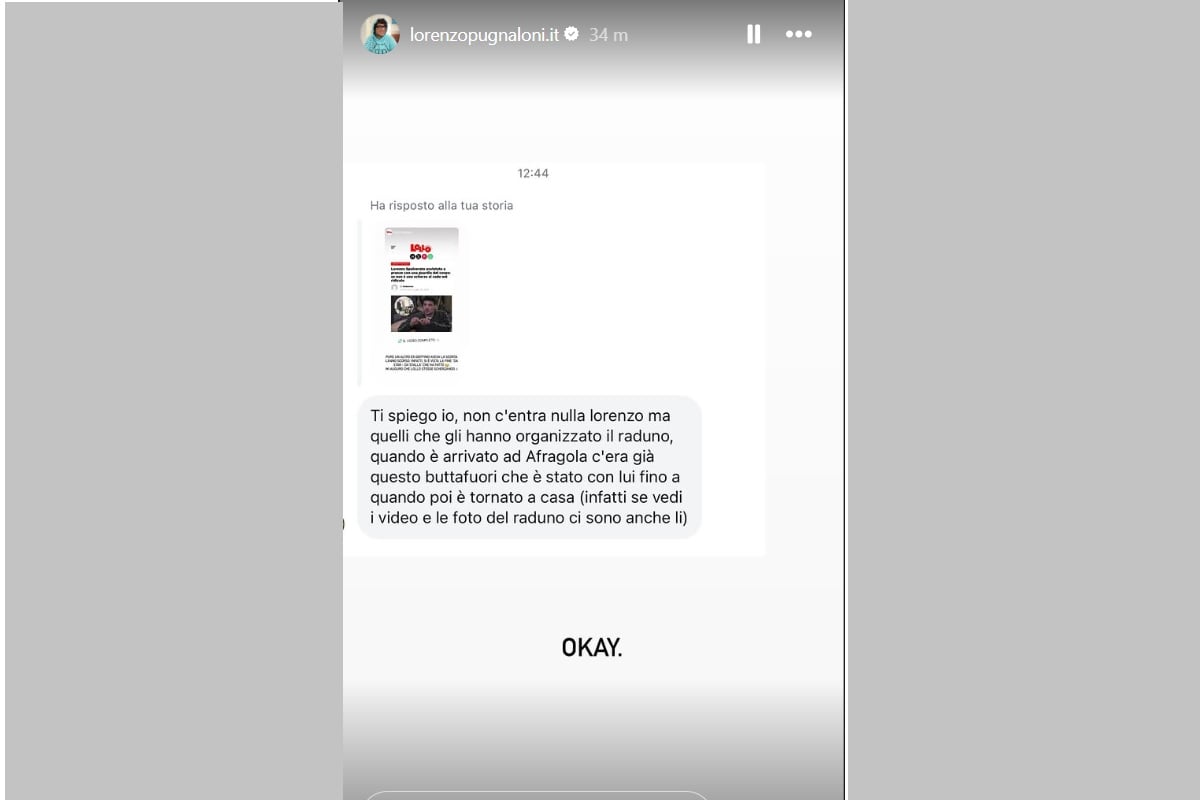
Task: Click the bold headline in shared thumbnail
Action: coord(421,274)
